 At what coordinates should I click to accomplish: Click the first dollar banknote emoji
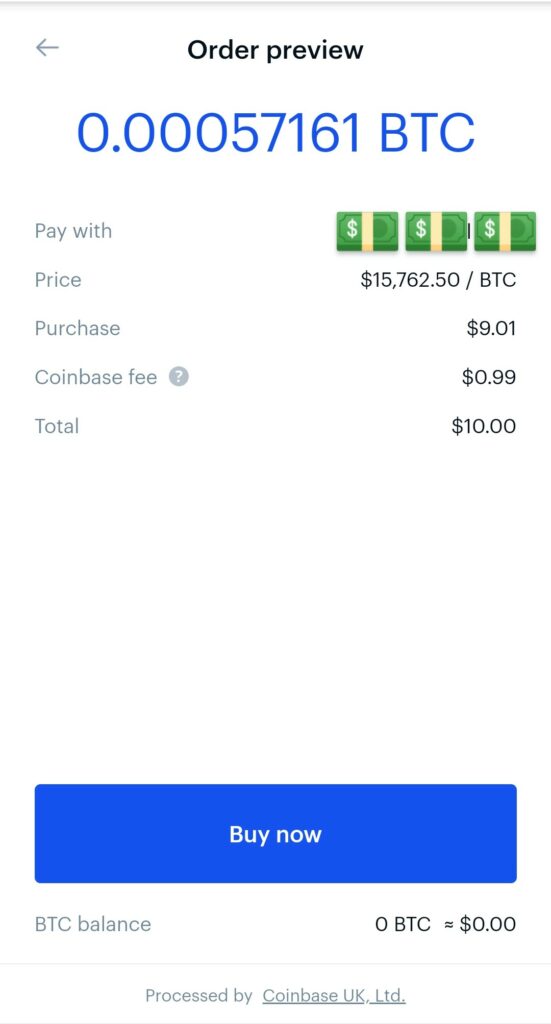(368, 231)
